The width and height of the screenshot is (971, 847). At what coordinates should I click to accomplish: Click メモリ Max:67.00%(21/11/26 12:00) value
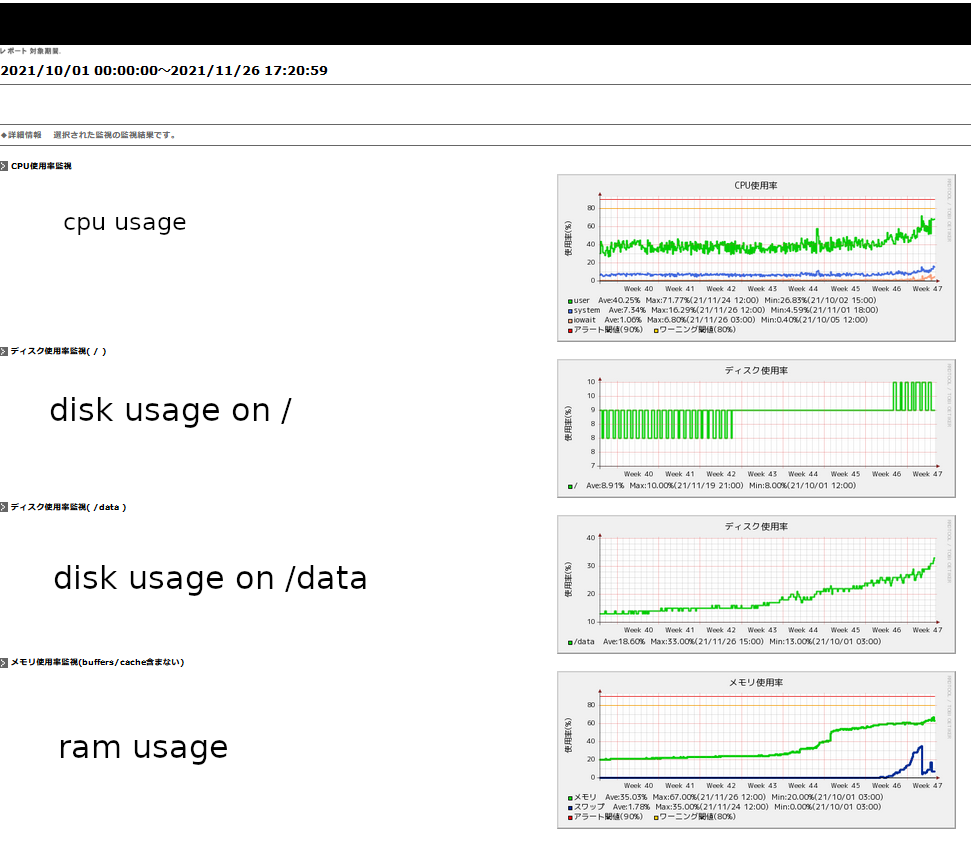click(709, 797)
